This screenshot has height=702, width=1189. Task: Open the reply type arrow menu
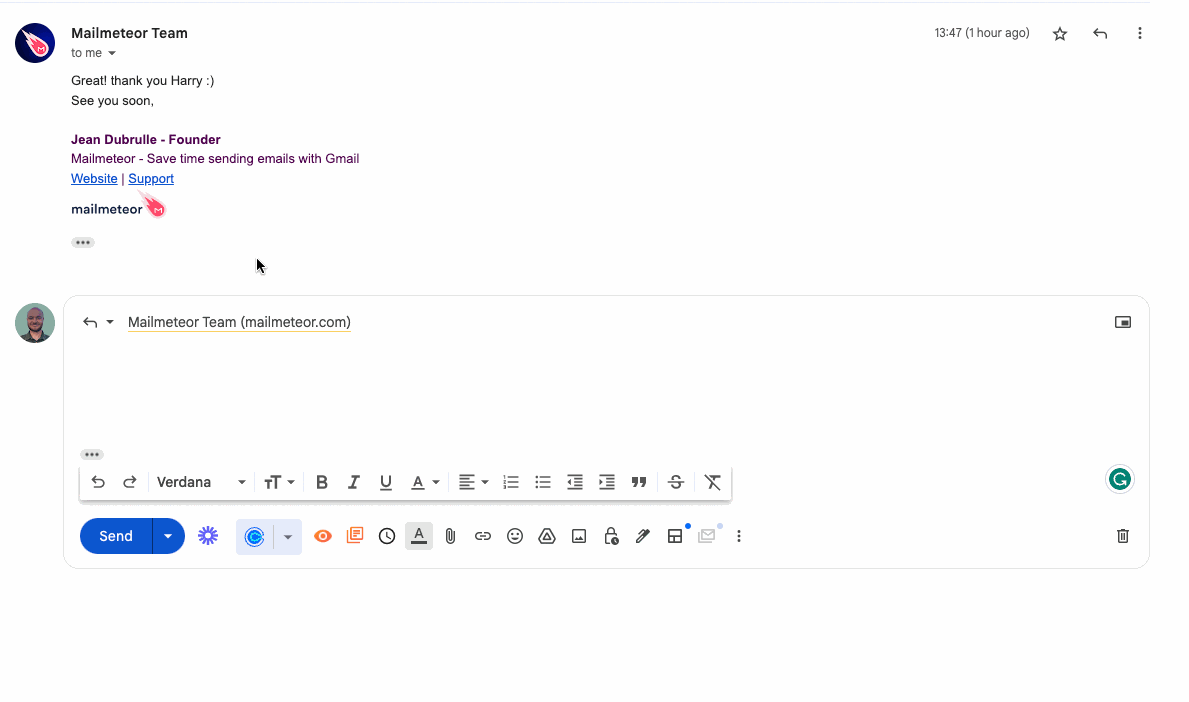pyautogui.click(x=110, y=322)
